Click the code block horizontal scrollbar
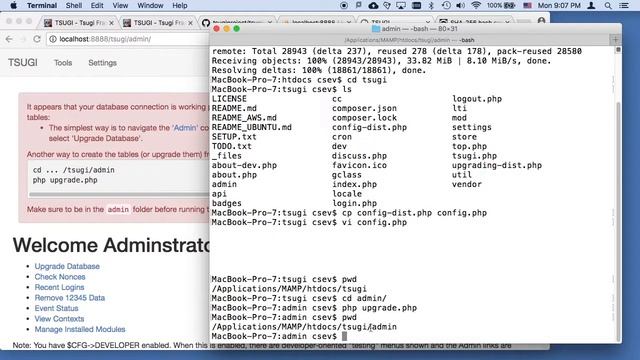Screen dimensions: 640x360 coord(118,195)
